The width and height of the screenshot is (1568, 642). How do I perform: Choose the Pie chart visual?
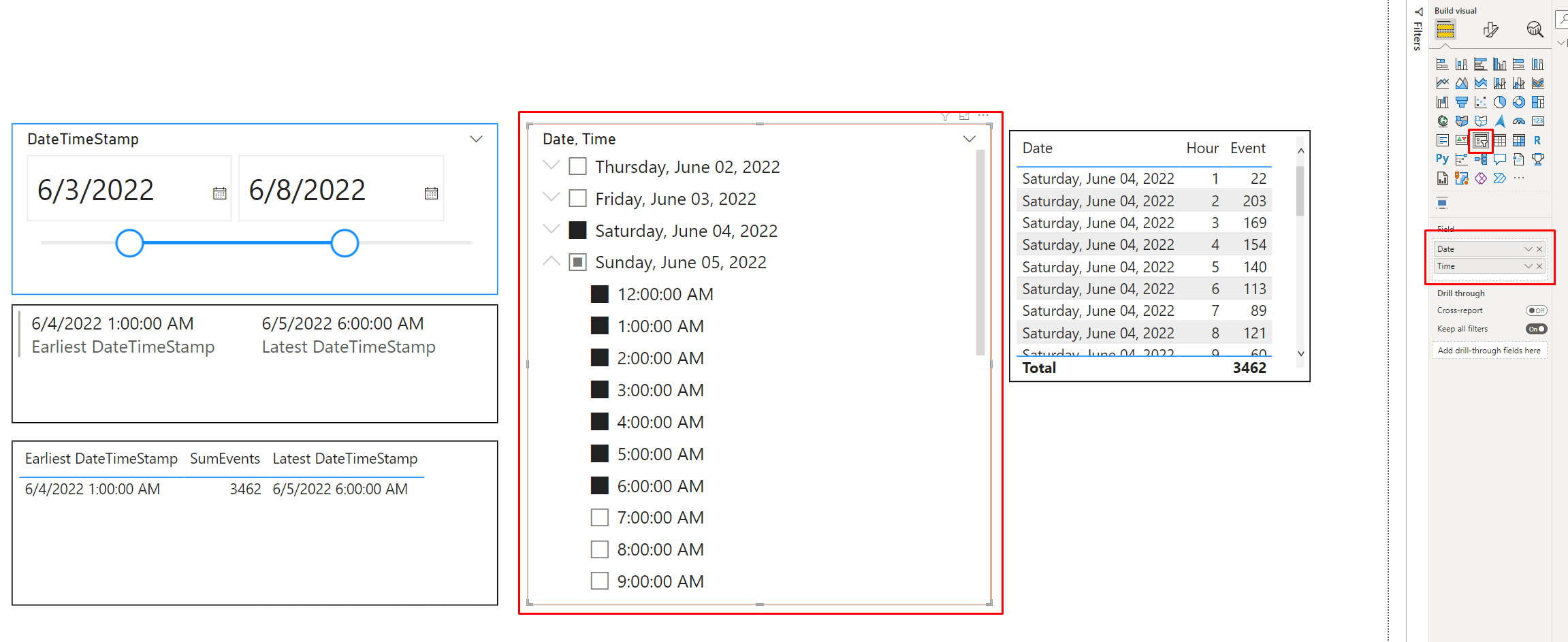pyautogui.click(x=1499, y=102)
